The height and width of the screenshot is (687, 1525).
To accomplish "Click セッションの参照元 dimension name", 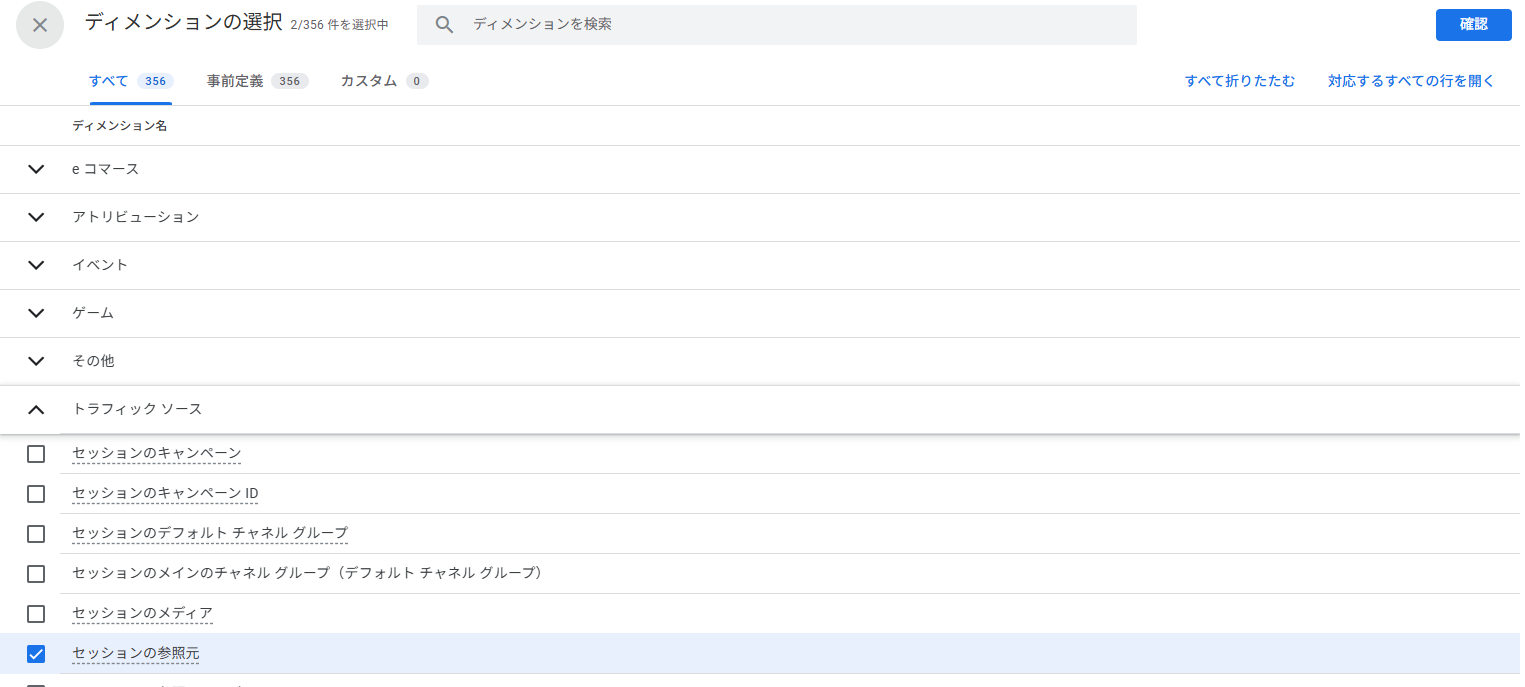I will [136, 654].
